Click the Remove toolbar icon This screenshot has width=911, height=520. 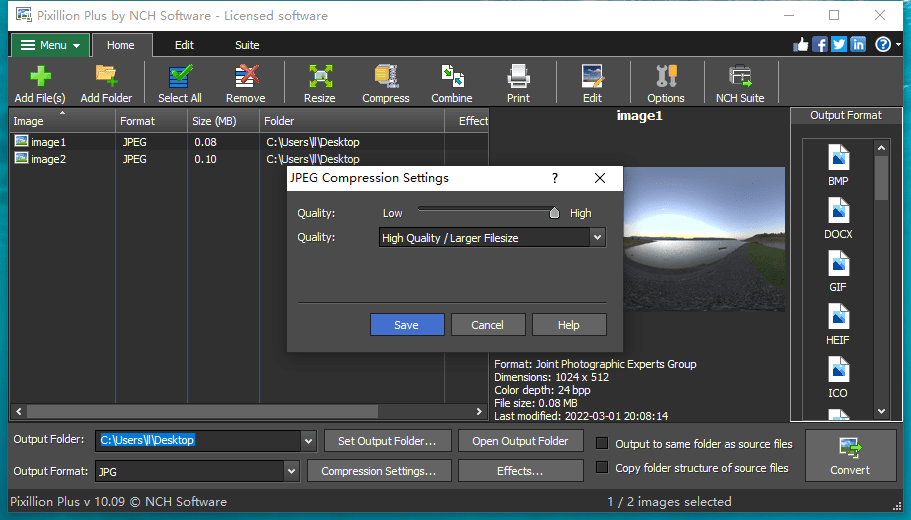click(246, 84)
